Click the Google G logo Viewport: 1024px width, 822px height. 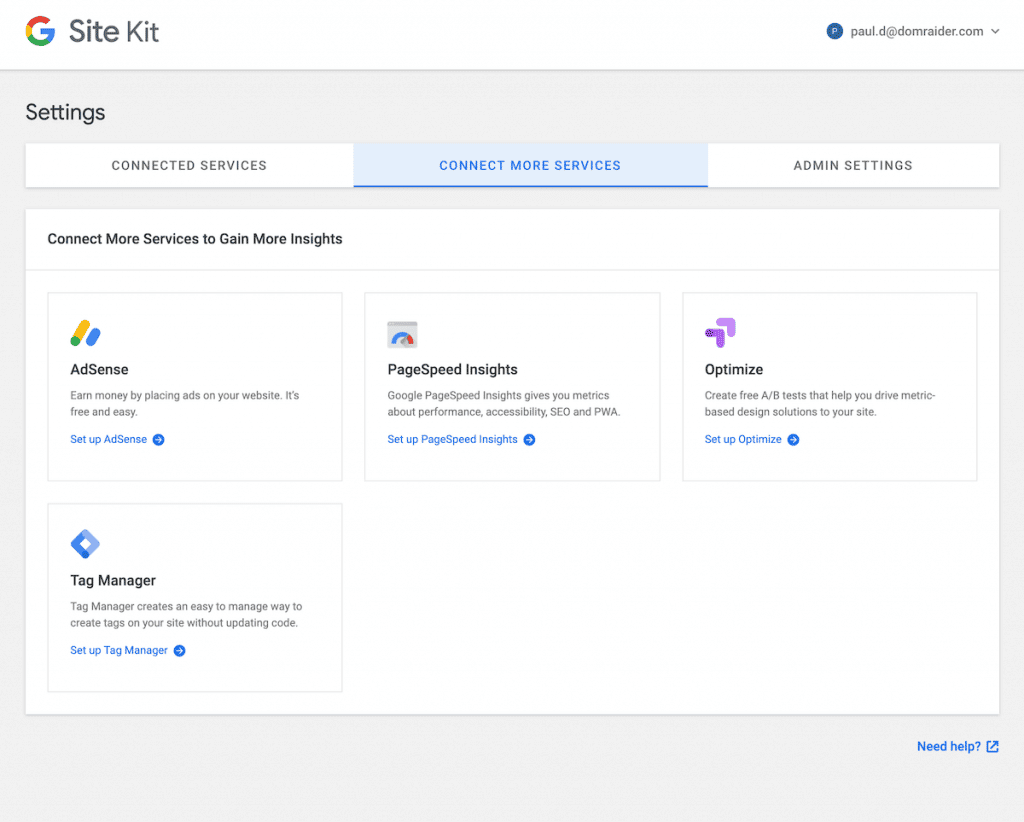(40, 31)
